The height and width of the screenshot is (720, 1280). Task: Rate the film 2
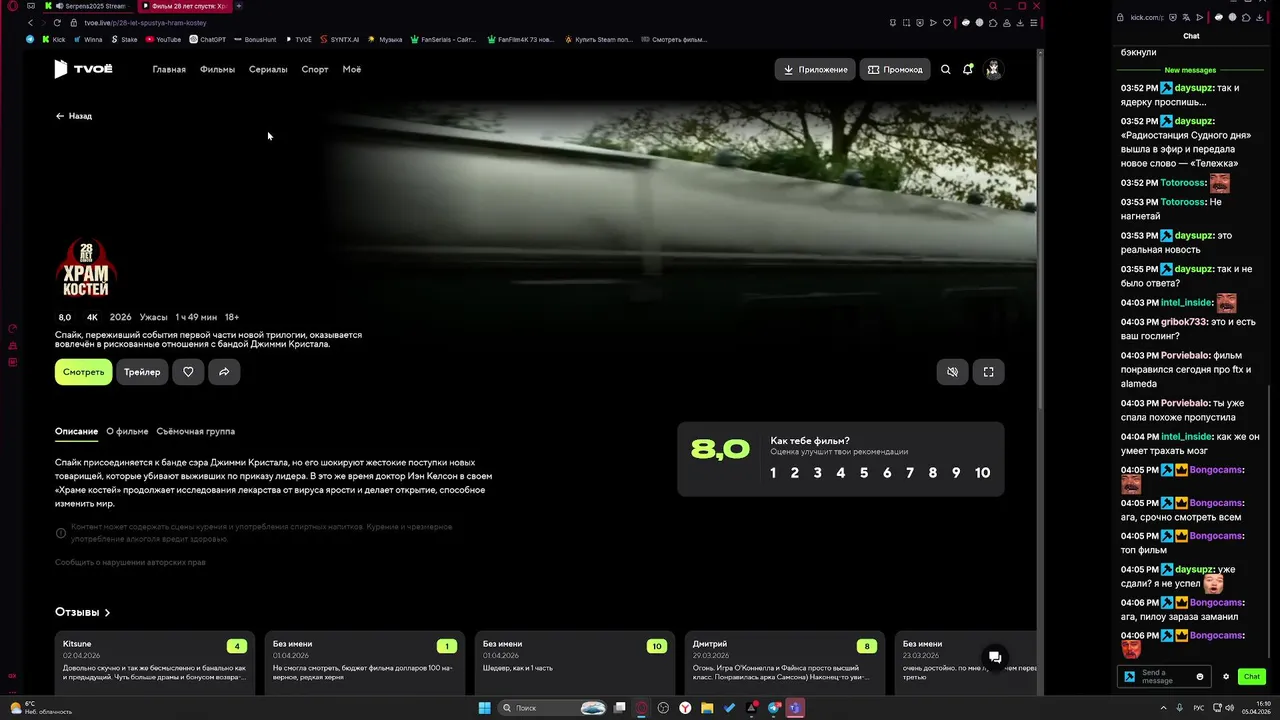coord(795,473)
